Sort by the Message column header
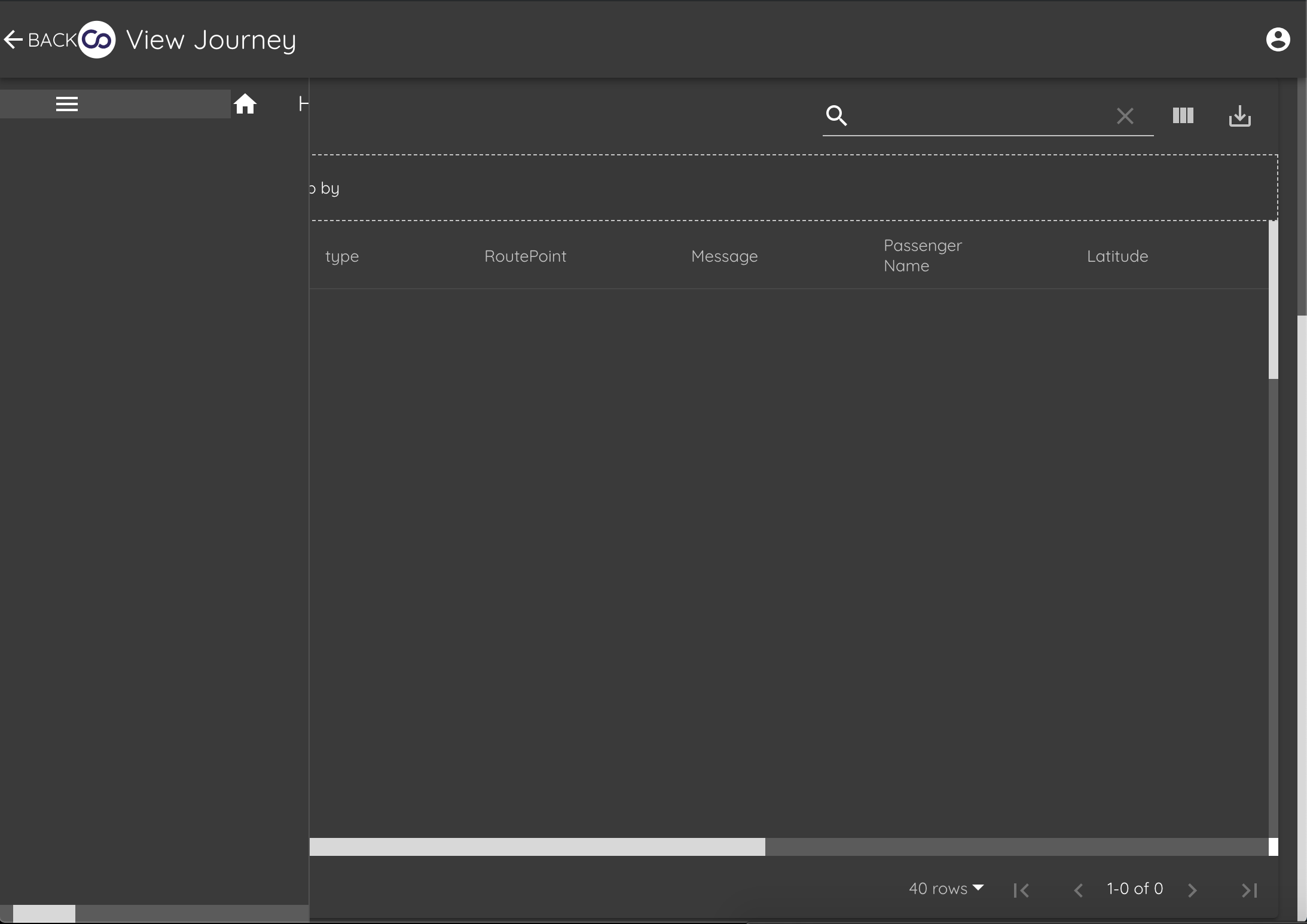The image size is (1307, 924). coord(723,256)
